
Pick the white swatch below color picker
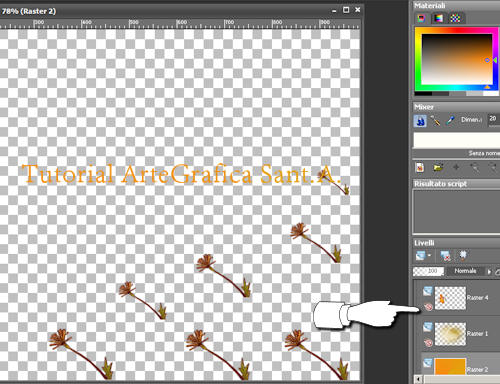[x=491, y=94]
